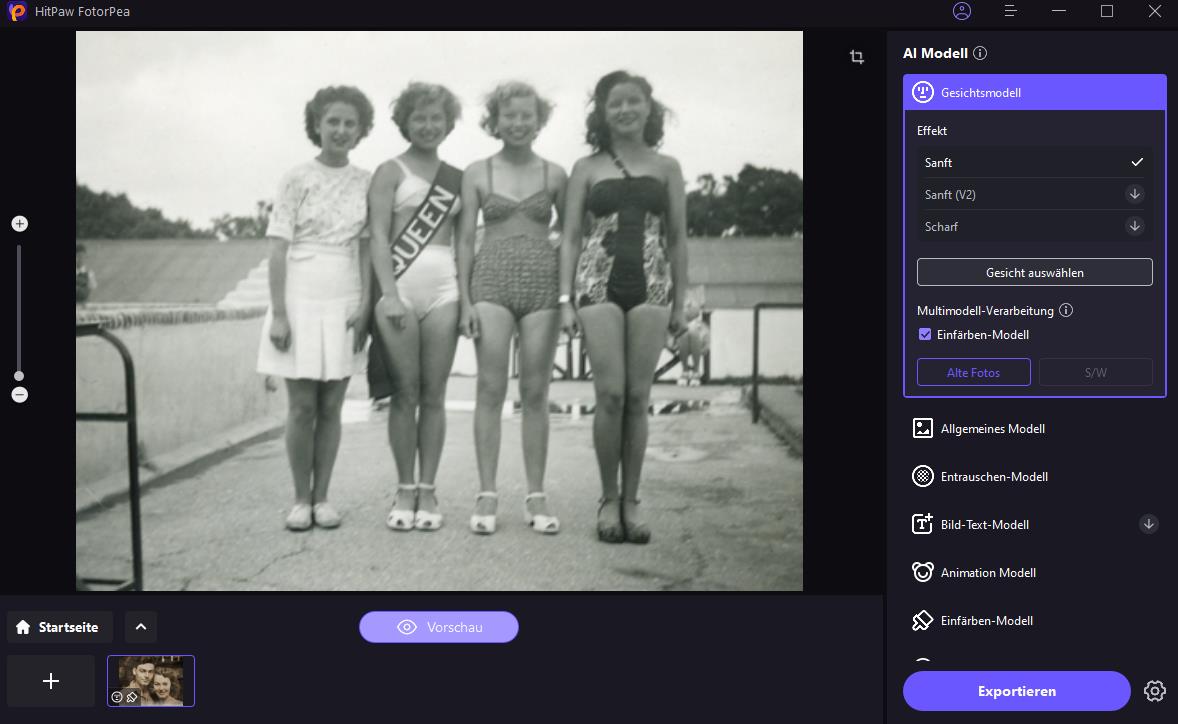Select the Allgemeines Modell entry
1178x724 pixels.
click(x=992, y=428)
